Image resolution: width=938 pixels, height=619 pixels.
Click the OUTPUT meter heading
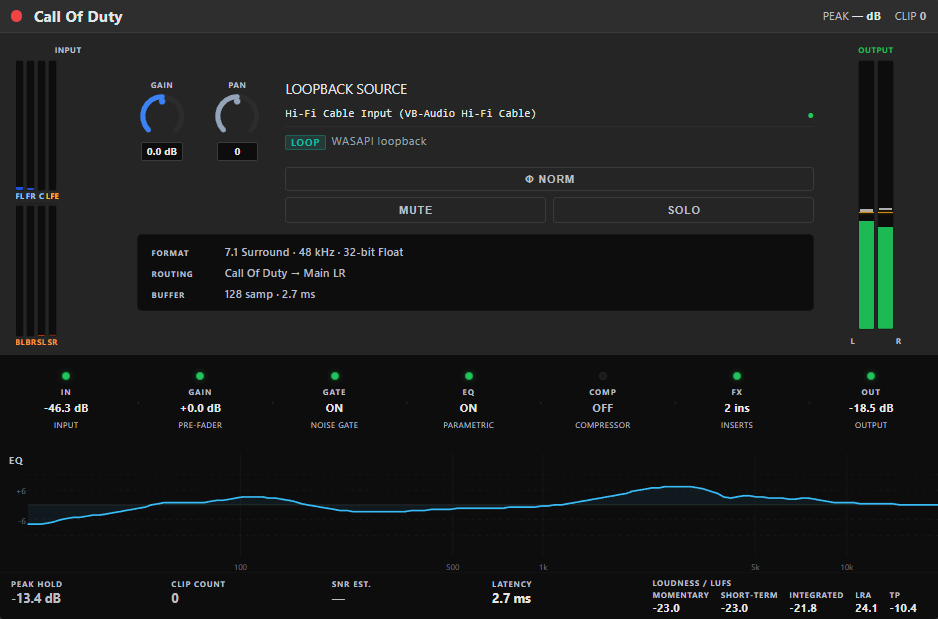(875, 50)
